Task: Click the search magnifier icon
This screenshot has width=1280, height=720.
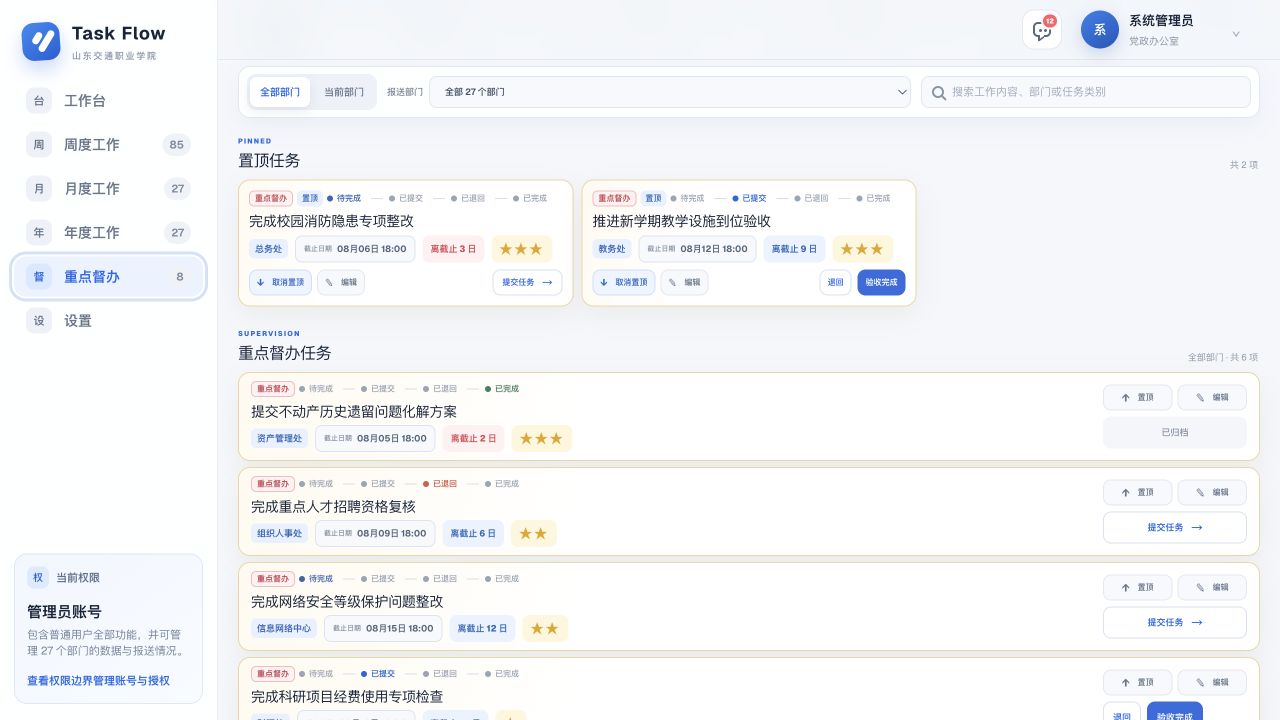Action: click(x=939, y=93)
